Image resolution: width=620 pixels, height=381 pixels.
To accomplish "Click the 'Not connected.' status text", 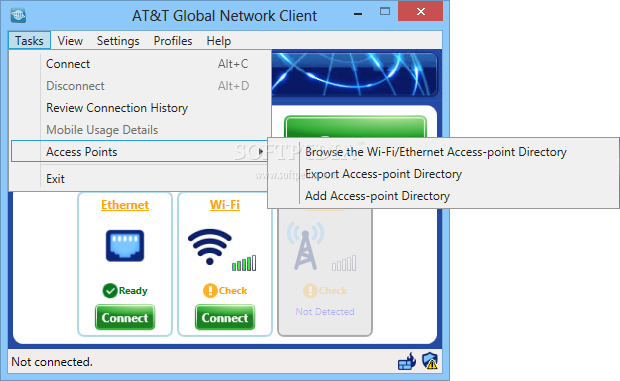I will pos(52,362).
